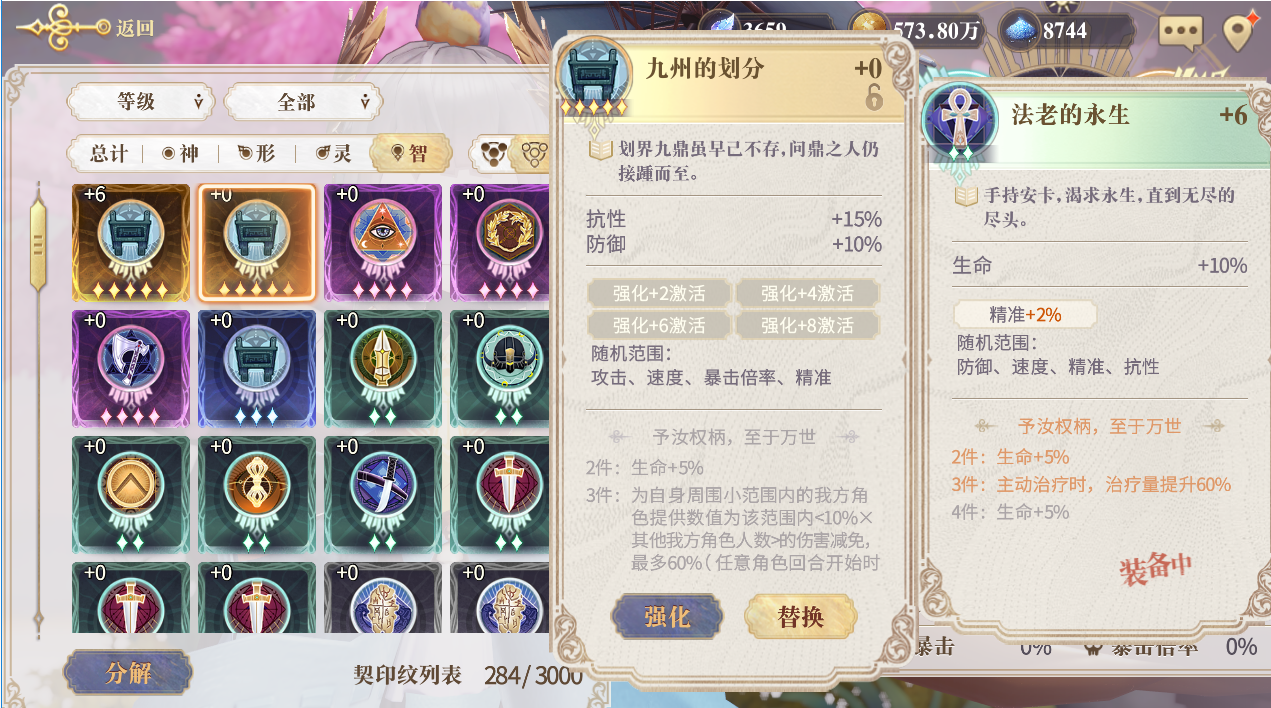Select the purple eye pyramid rune
This screenshot has height=708, width=1271.
coord(383,243)
